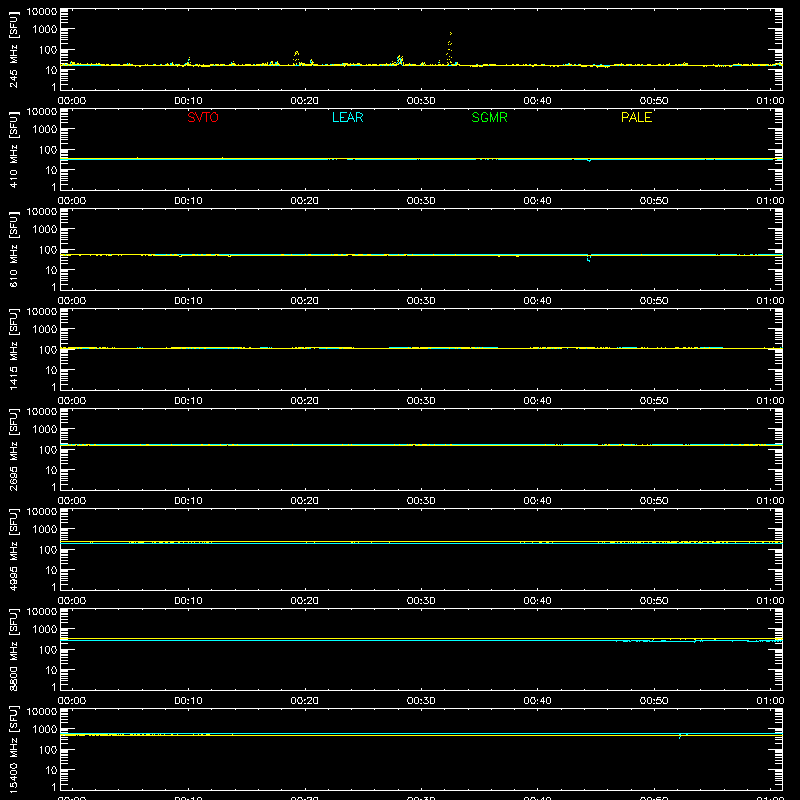The image size is (800, 800).
Task: Select the "410 MHz [SFU]" axis title
Action: pos(13,149)
